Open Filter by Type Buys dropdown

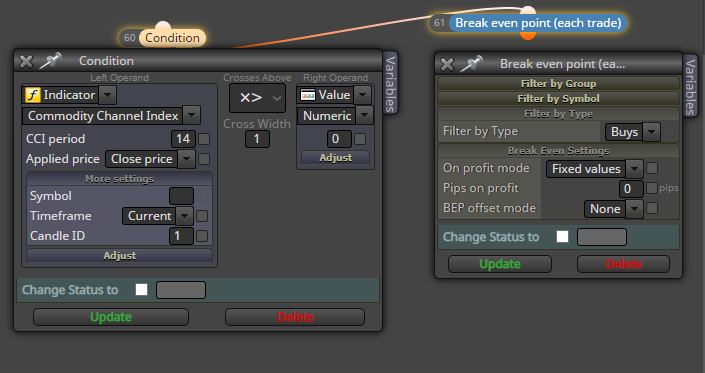coord(651,132)
